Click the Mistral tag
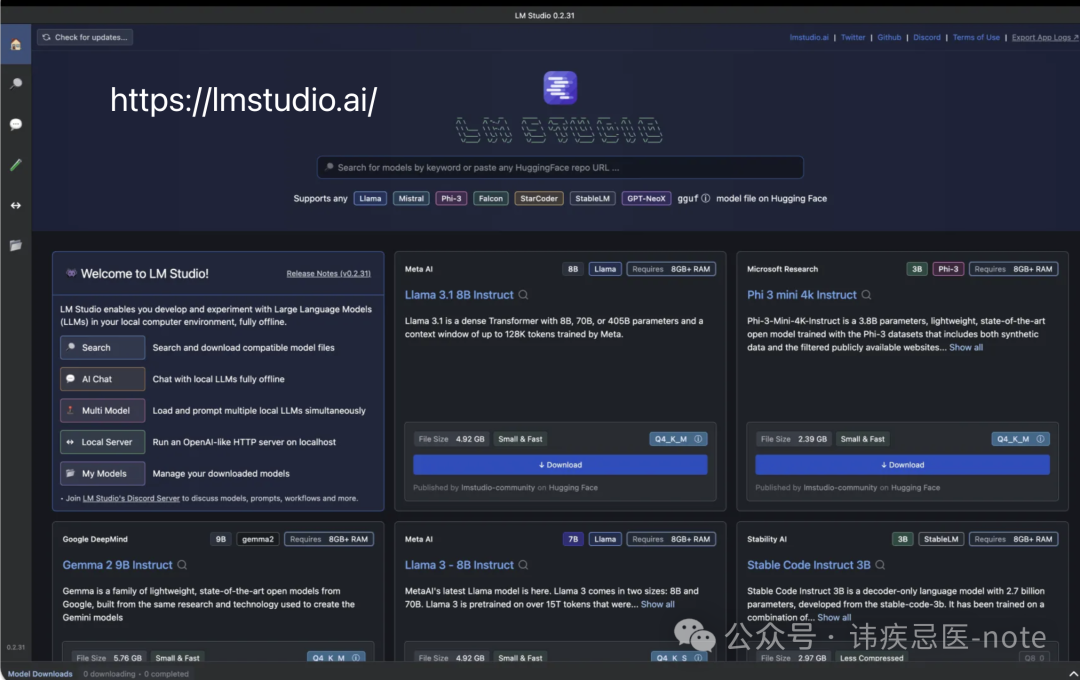Viewport: 1080px width, 680px height. coord(411,198)
